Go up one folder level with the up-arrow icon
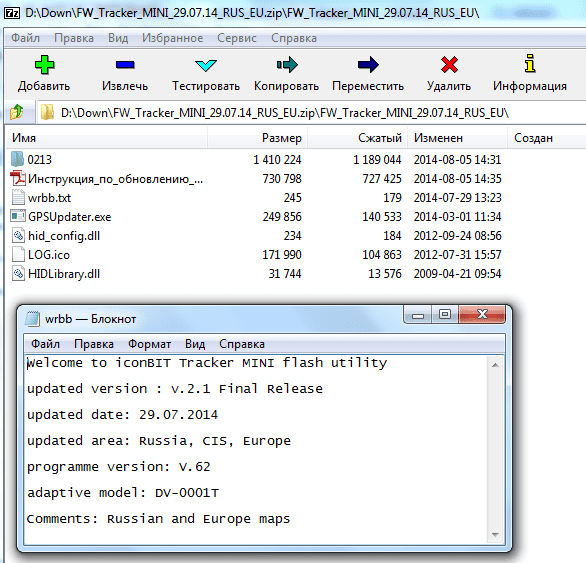Screen dimensions: 586x563 [17, 112]
